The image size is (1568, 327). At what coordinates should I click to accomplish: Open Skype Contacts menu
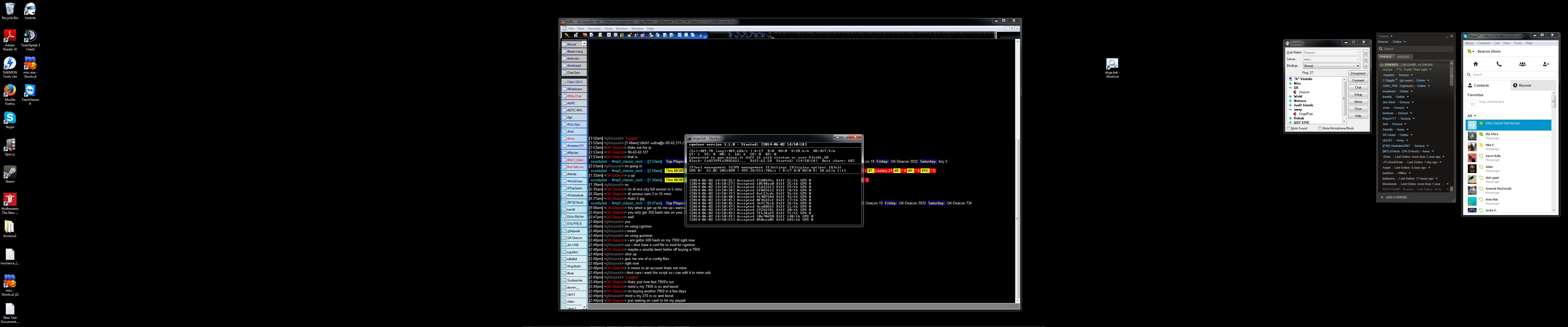click(x=1484, y=43)
